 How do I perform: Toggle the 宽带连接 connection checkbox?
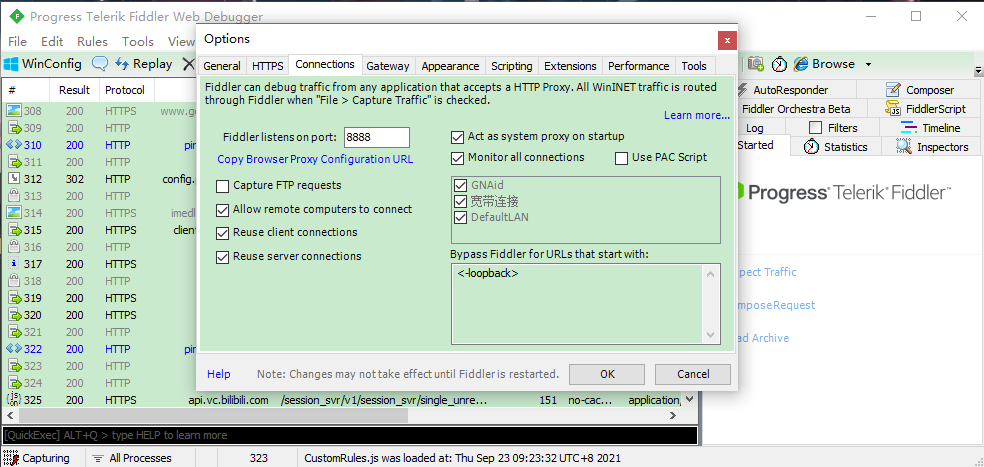(461, 201)
